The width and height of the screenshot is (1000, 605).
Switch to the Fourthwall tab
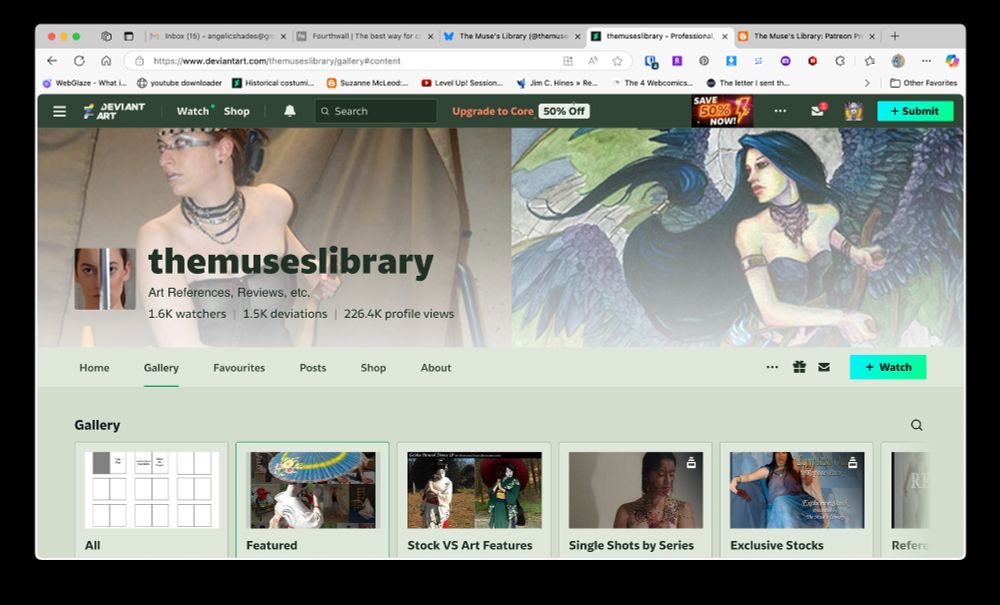tap(365, 36)
